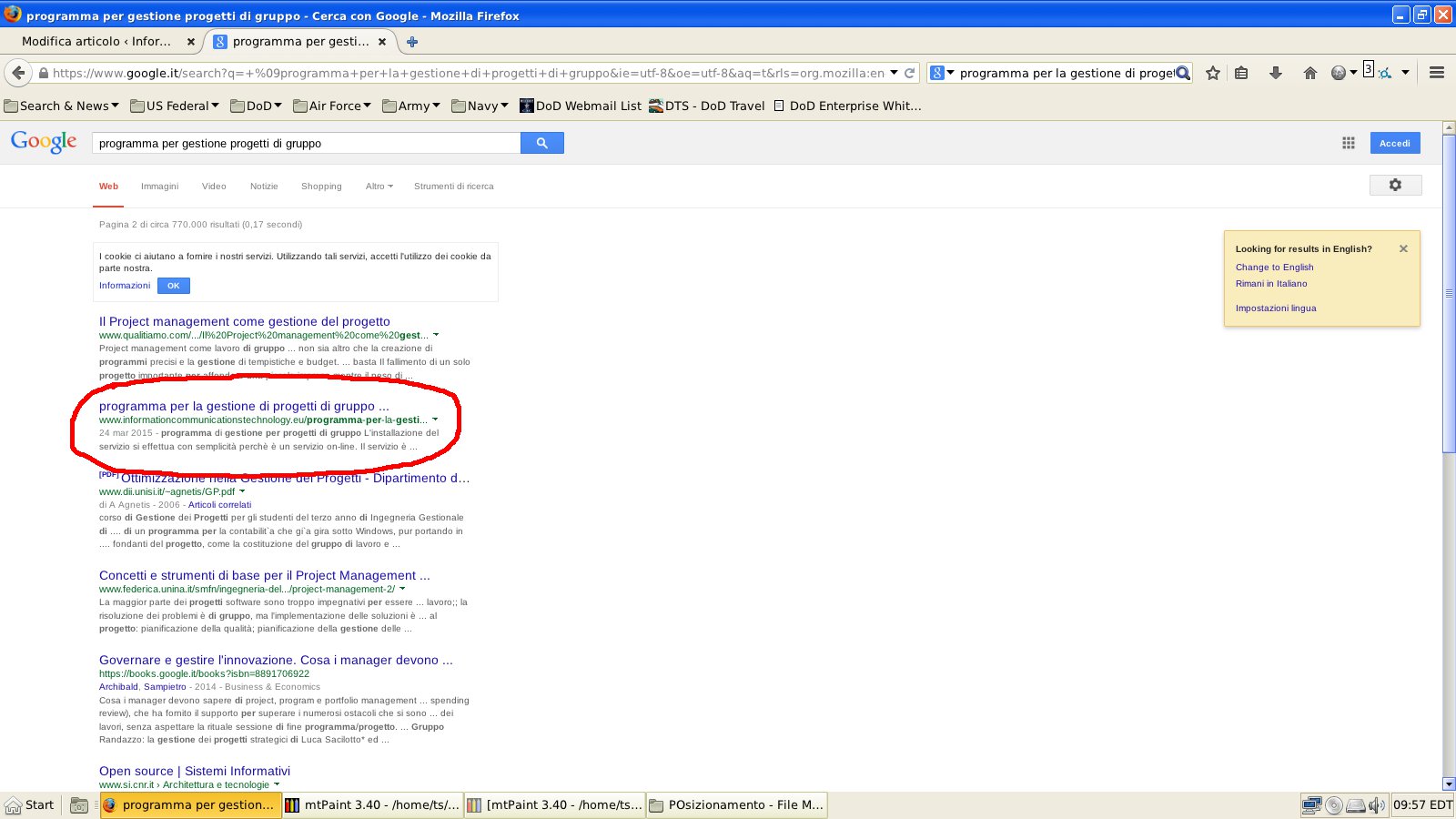Screen dimensions: 1456x819
Task: Open 'Impostazioni lingua' link
Action: click(x=1276, y=308)
